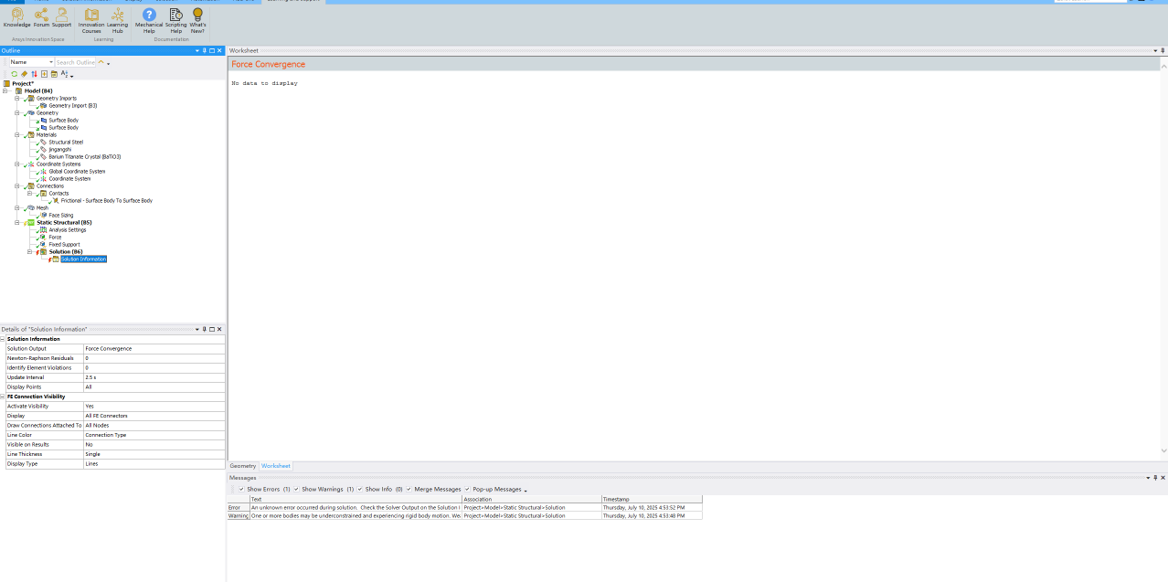Open Outline panel options dropdown arrow

click(x=197, y=51)
